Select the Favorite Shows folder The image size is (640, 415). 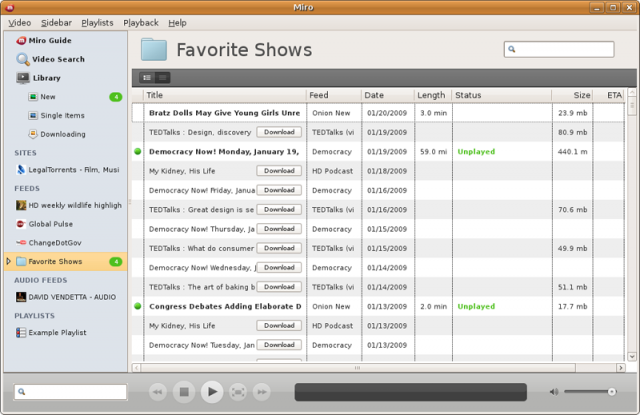(65, 262)
